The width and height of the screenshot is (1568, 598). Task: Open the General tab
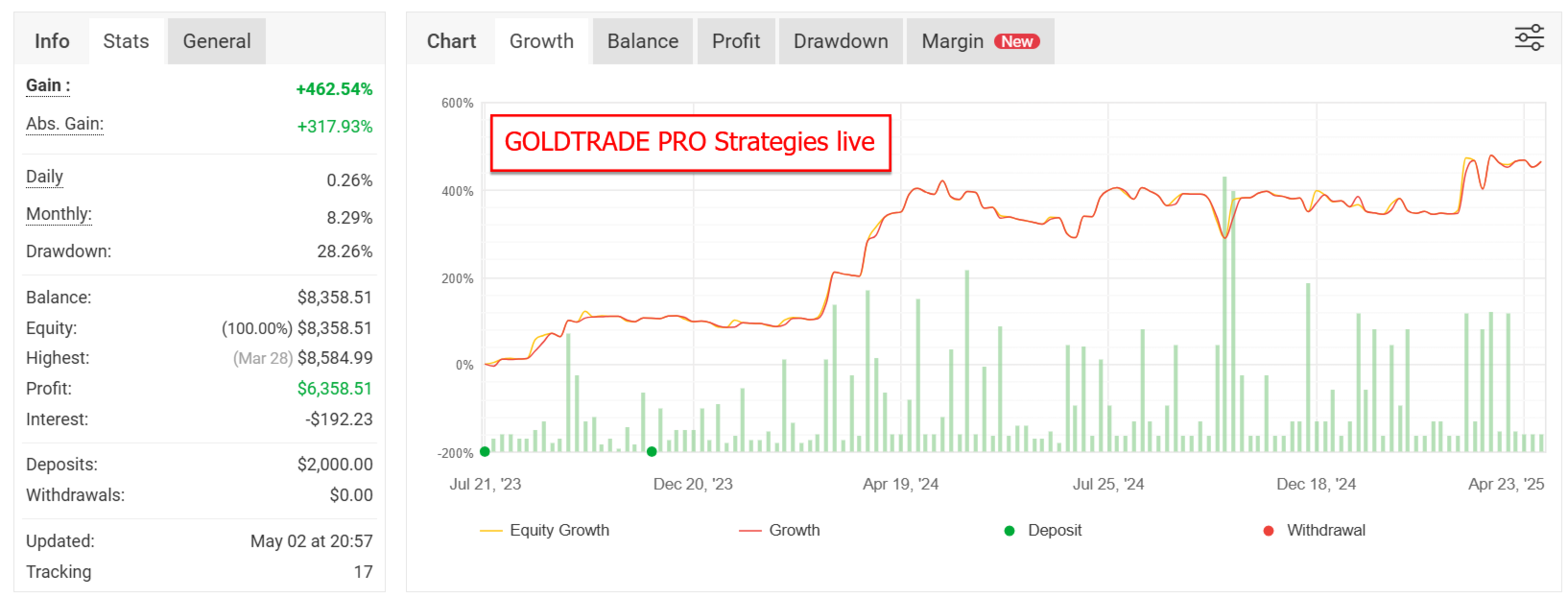pos(217,41)
